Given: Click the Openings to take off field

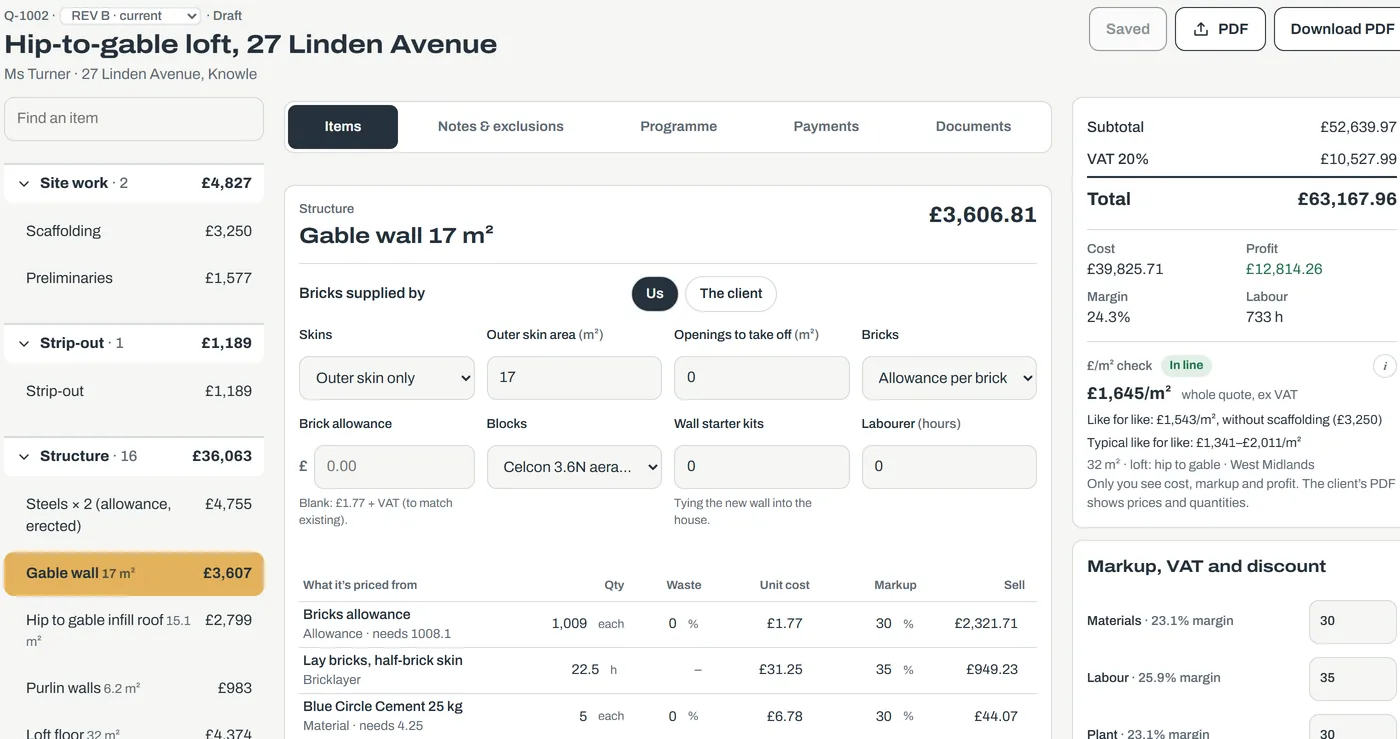Looking at the screenshot, I should [x=762, y=378].
